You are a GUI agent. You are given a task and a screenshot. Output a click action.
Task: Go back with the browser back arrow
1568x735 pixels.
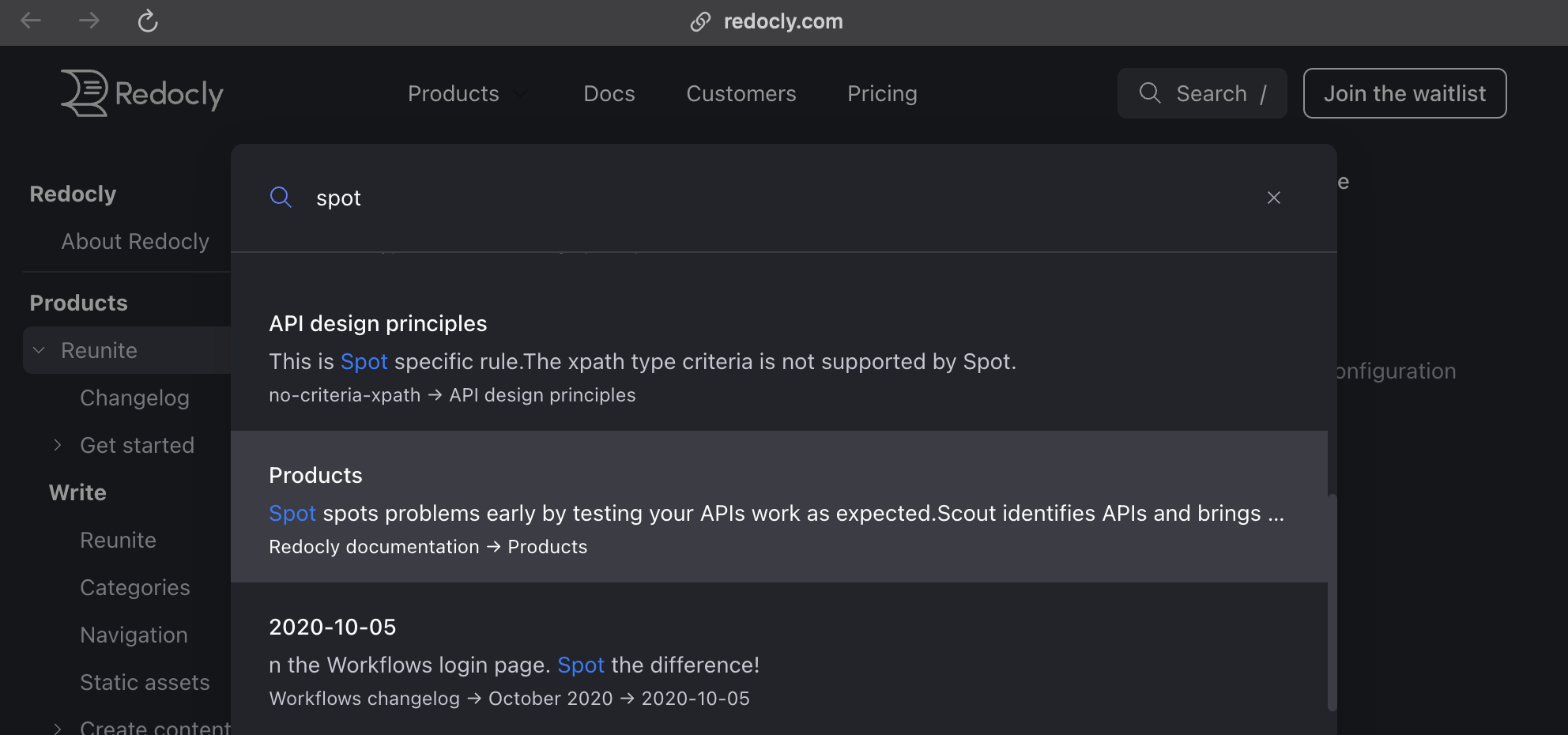coord(31,21)
